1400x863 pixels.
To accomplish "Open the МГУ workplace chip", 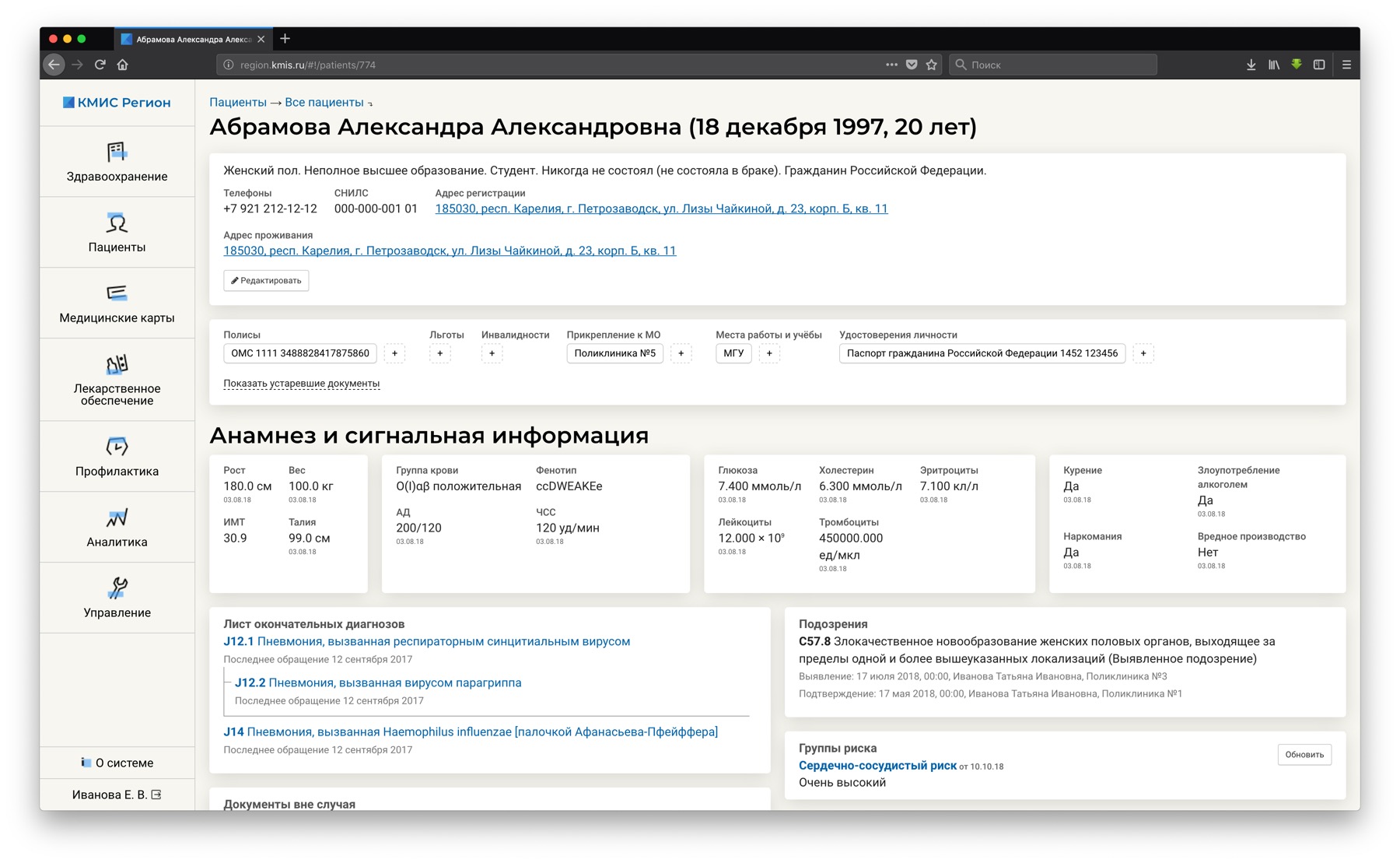I will (733, 353).
